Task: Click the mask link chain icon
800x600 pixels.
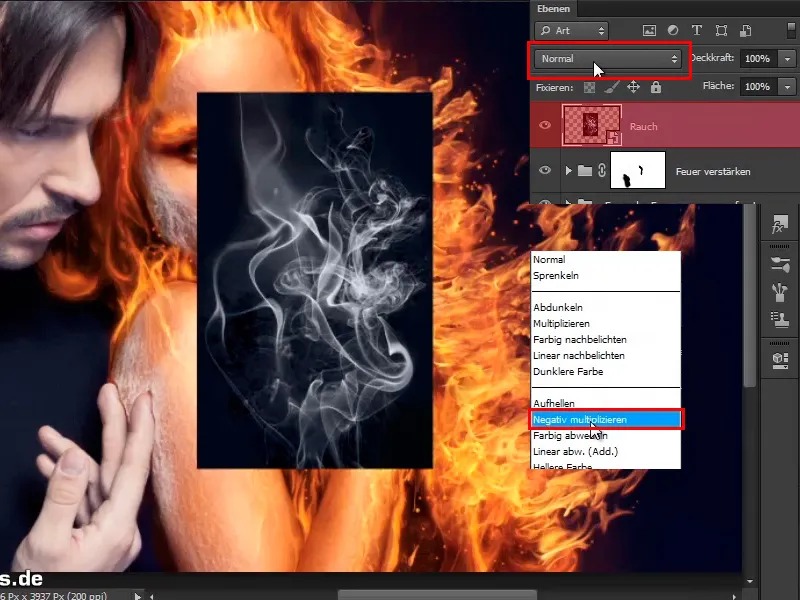Action: [602, 170]
